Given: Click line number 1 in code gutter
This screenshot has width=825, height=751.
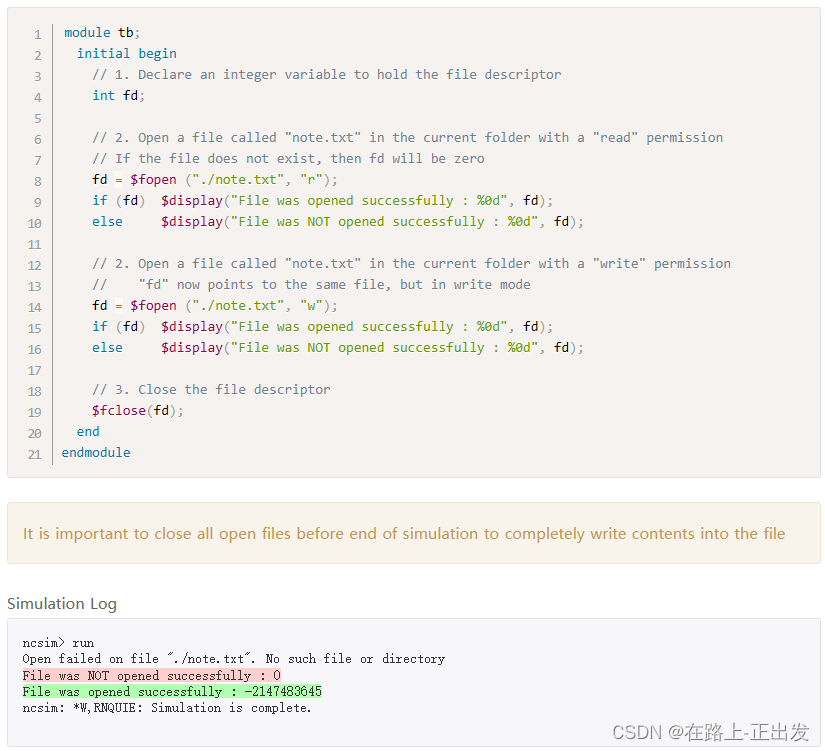Looking at the screenshot, I should point(37,35).
